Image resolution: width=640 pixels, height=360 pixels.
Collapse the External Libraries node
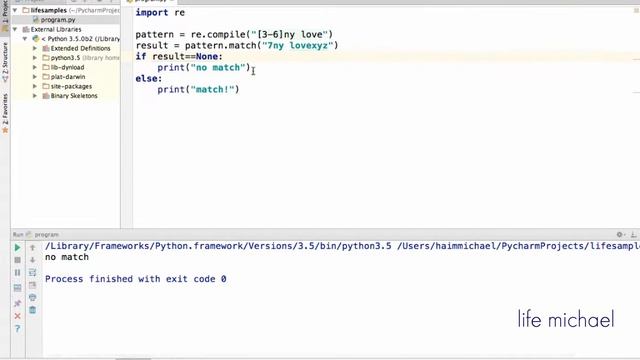(x=15, y=29)
